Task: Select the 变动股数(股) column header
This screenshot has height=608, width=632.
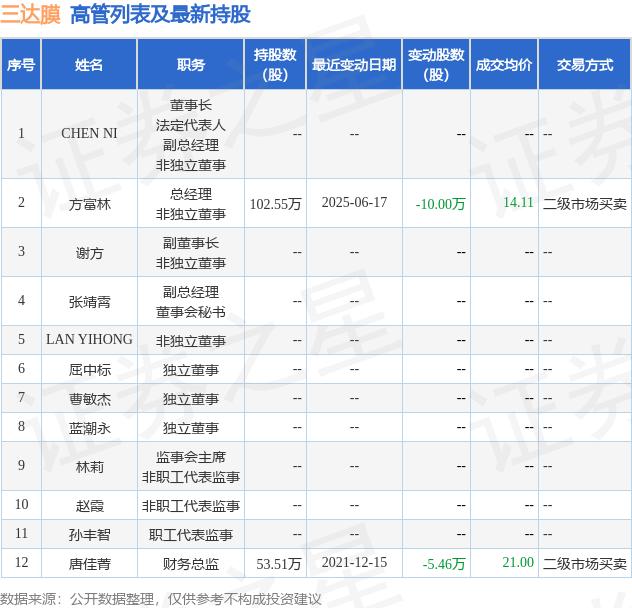Action: (x=436, y=65)
